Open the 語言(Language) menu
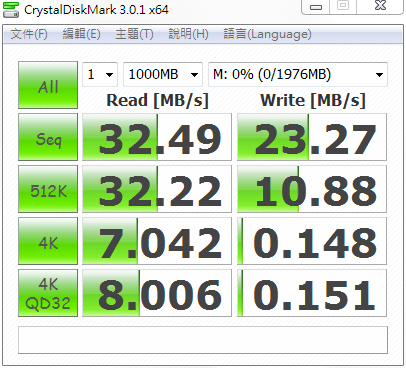 [x=267, y=34]
